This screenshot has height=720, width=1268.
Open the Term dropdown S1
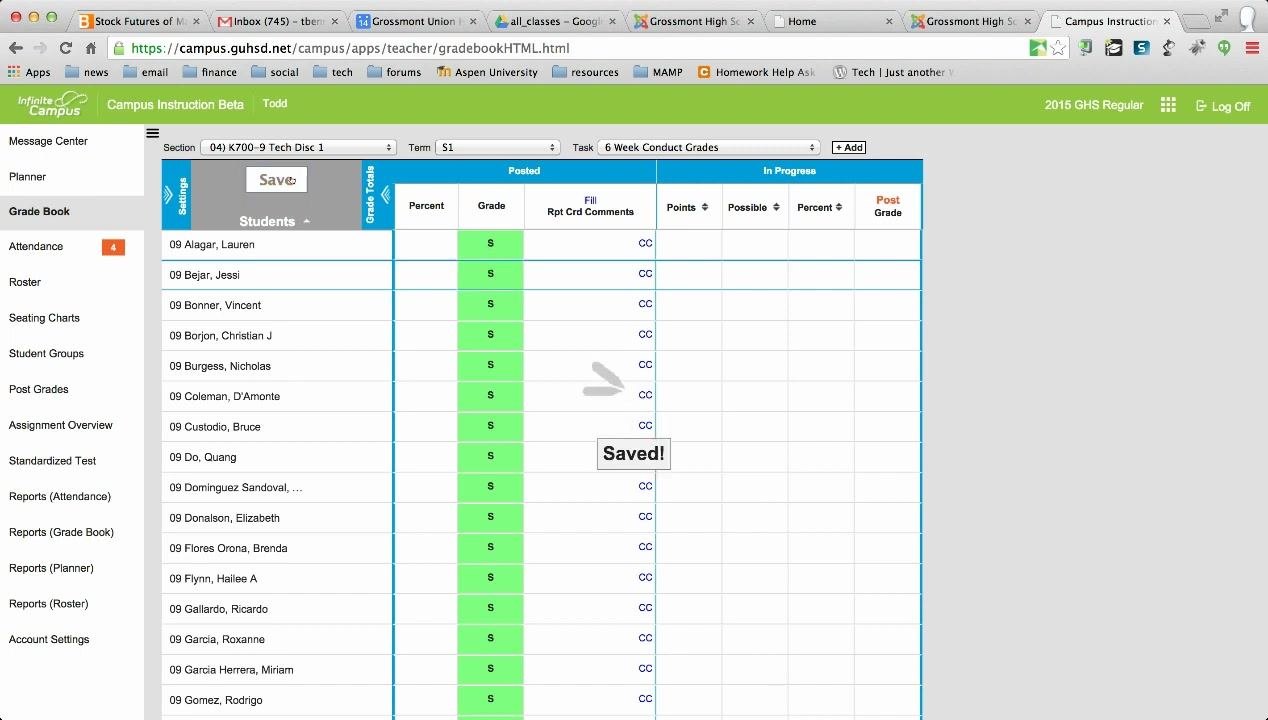click(x=497, y=147)
